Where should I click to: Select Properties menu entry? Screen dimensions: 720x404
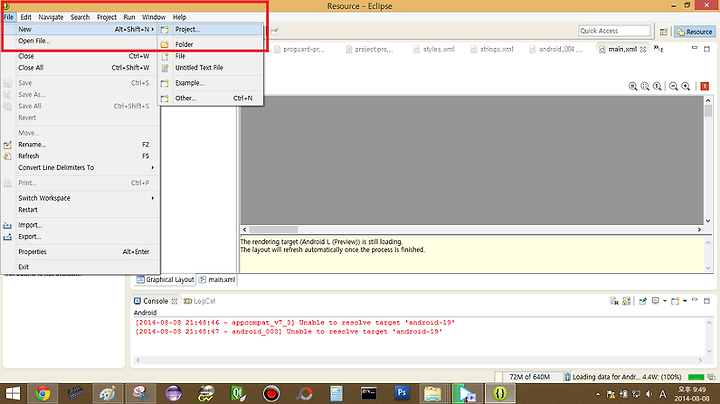coord(81,252)
